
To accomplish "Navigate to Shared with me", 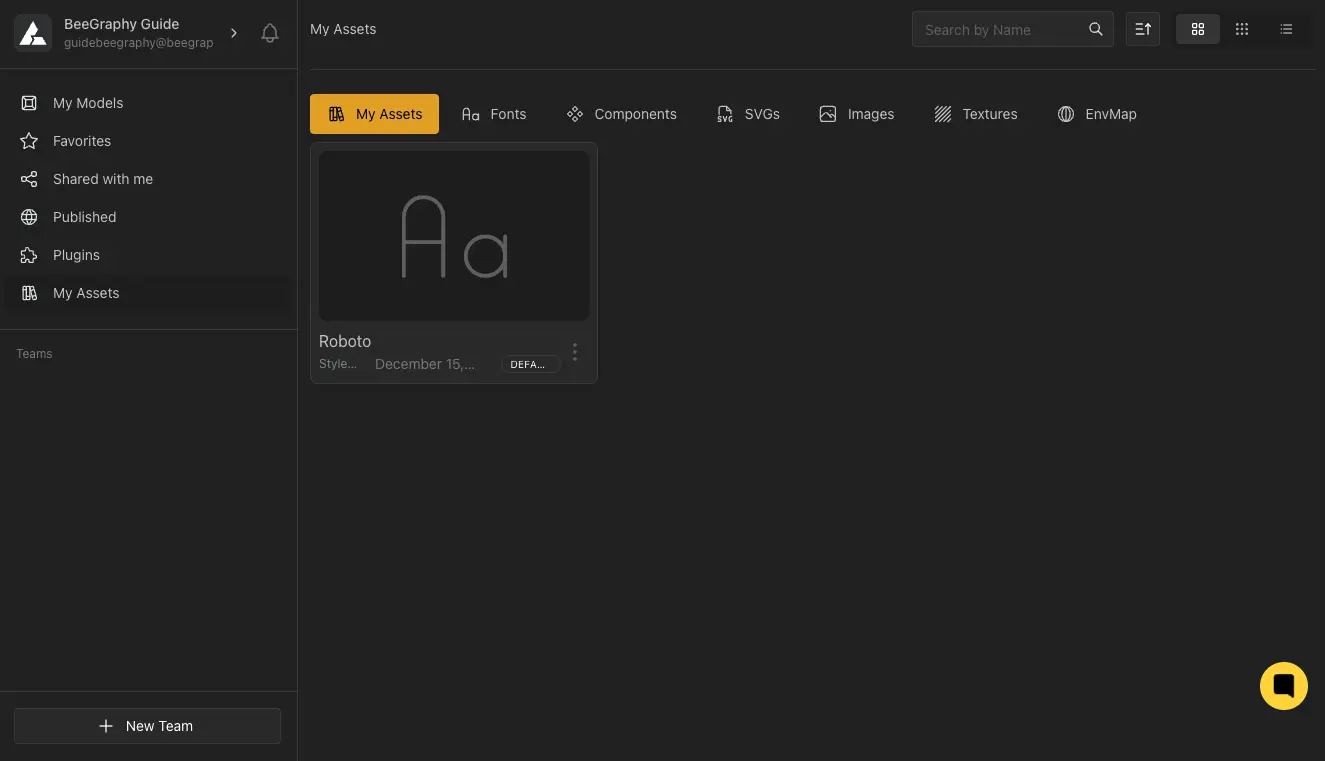I will [103, 179].
